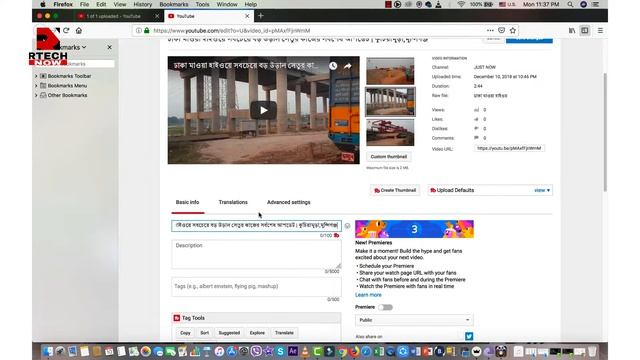Open Wi-Fi status in menu bar
640x360 pixels.
pos(461,4)
